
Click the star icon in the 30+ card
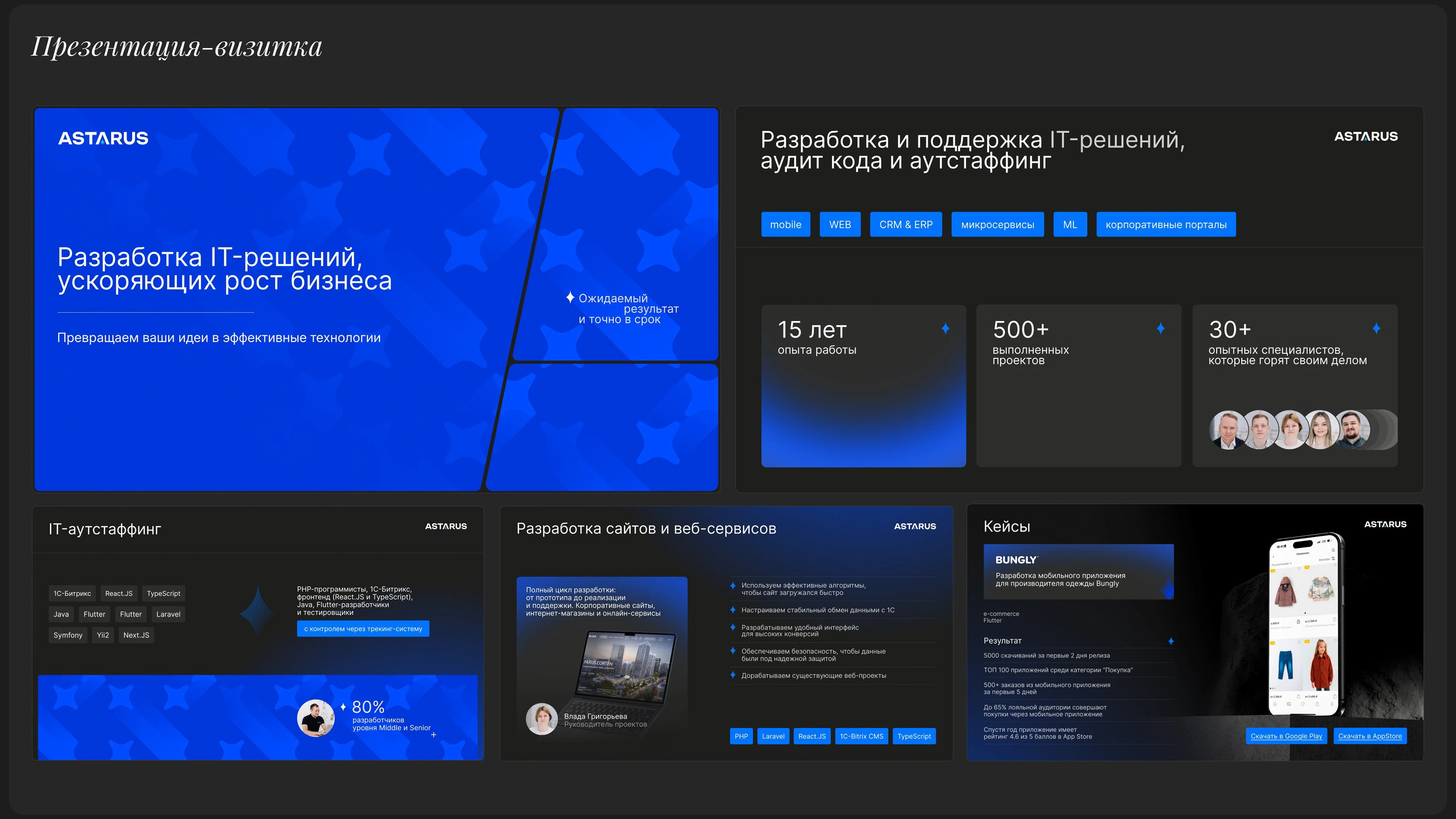pyautogui.click(x=1376, y=328)
